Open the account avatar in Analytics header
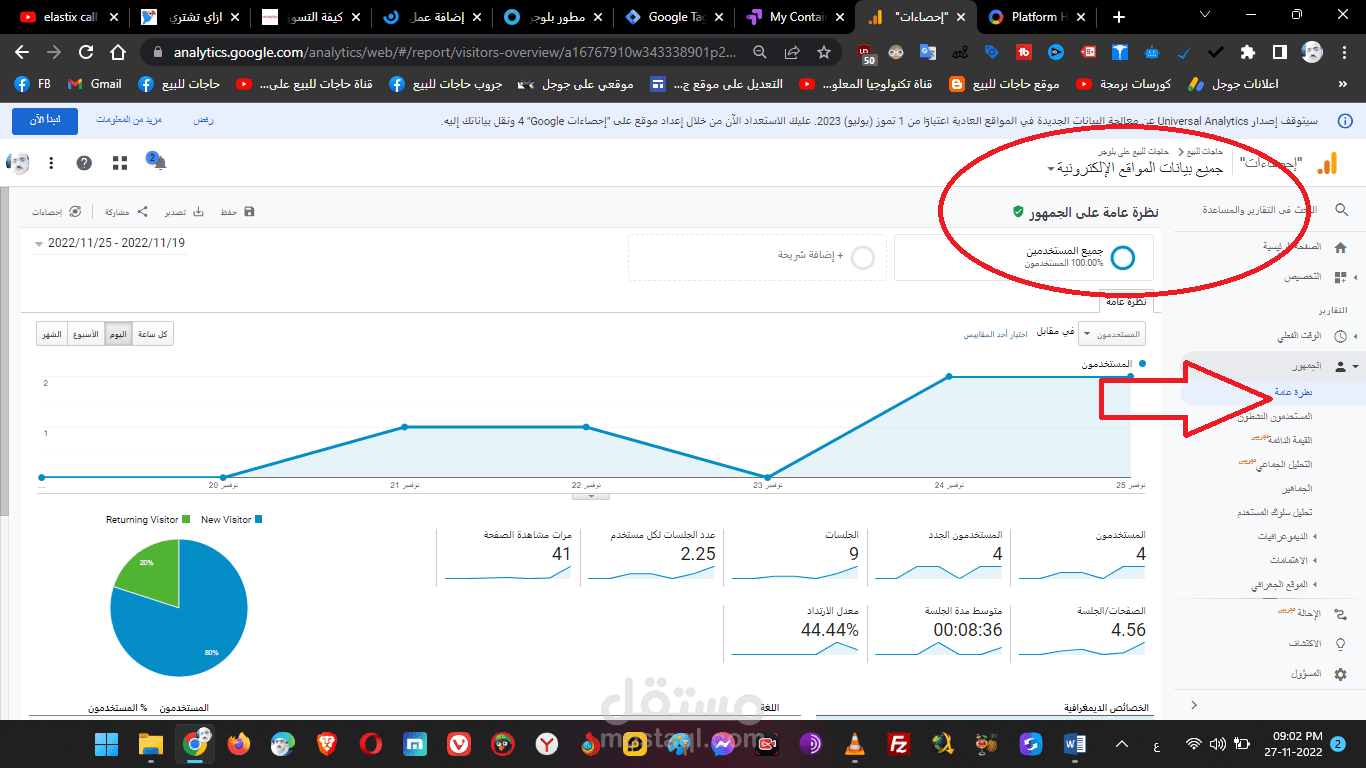1366x768 pixels. pos(18,163)
